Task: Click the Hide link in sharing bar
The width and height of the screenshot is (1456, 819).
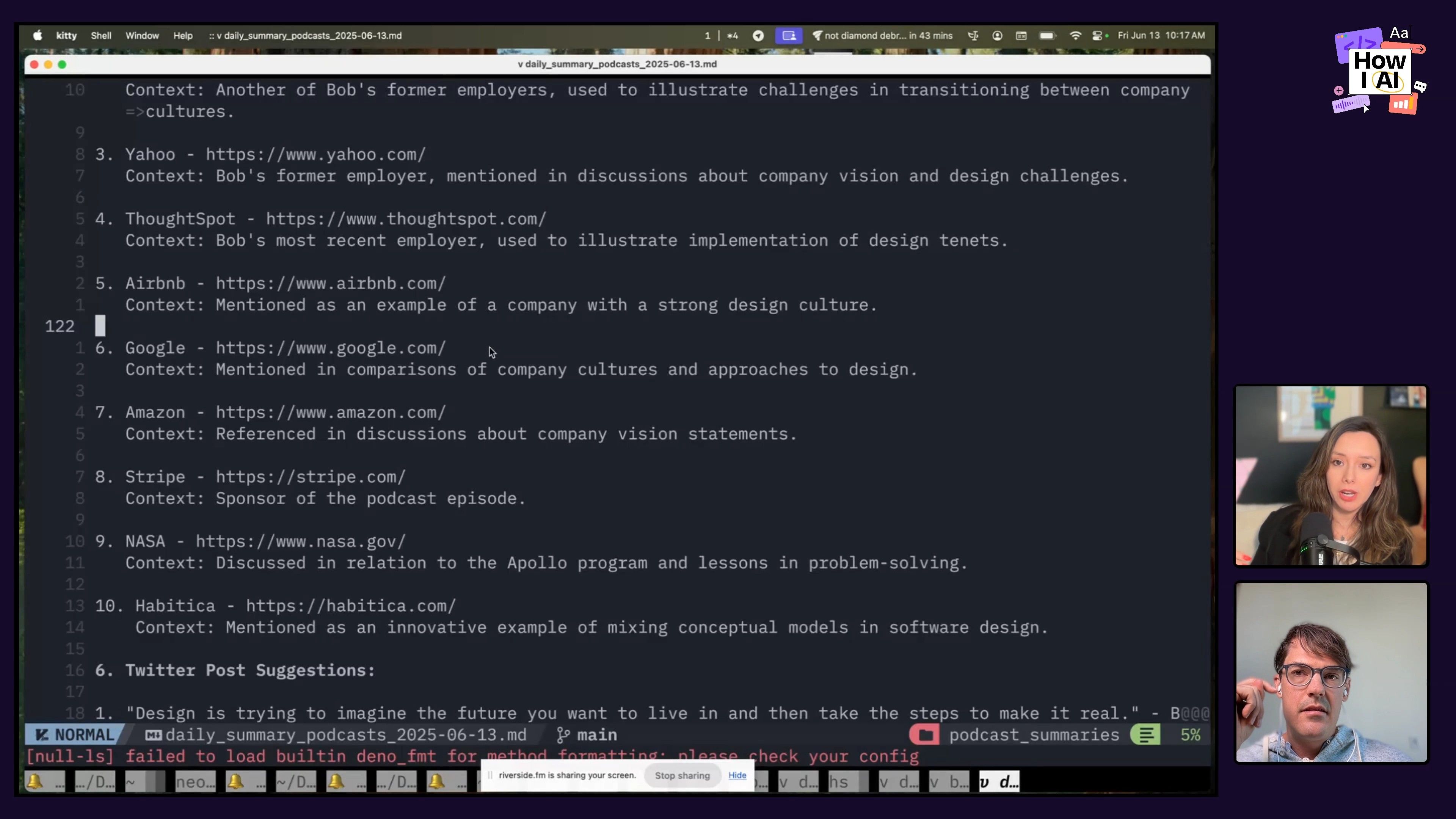Action: [737, 775]
